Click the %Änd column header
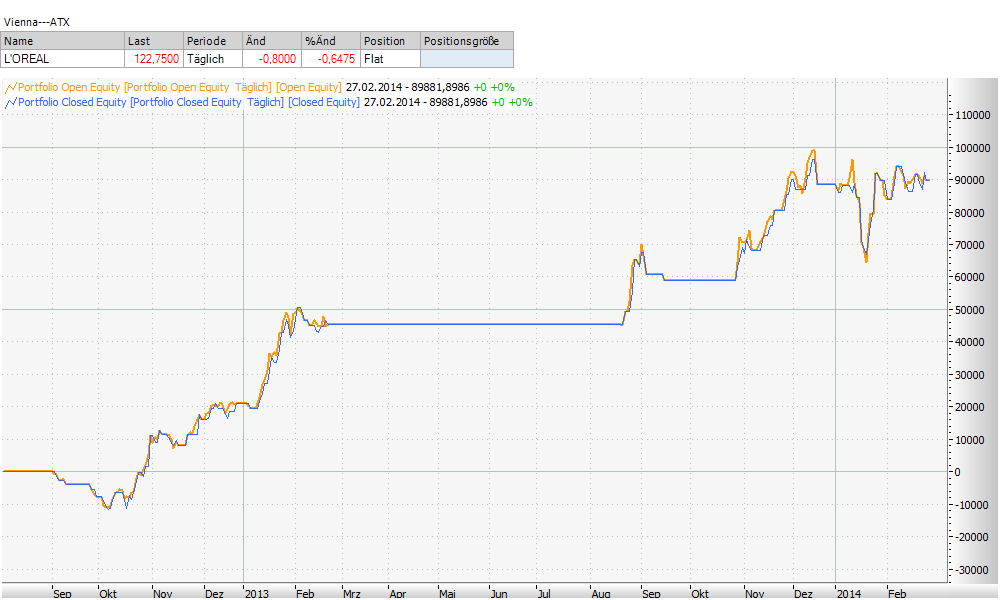Screen dimensions: 1000x600 [x=330, y=41]
